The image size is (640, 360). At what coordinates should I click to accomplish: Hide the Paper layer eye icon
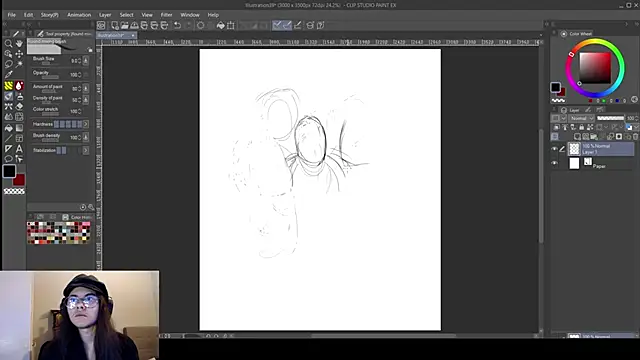[554, 163]
